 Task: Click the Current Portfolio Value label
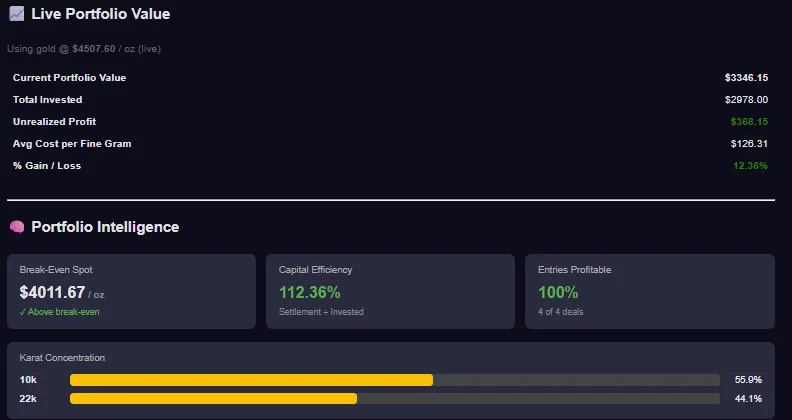pyautogui.click(x=70, y=78)
